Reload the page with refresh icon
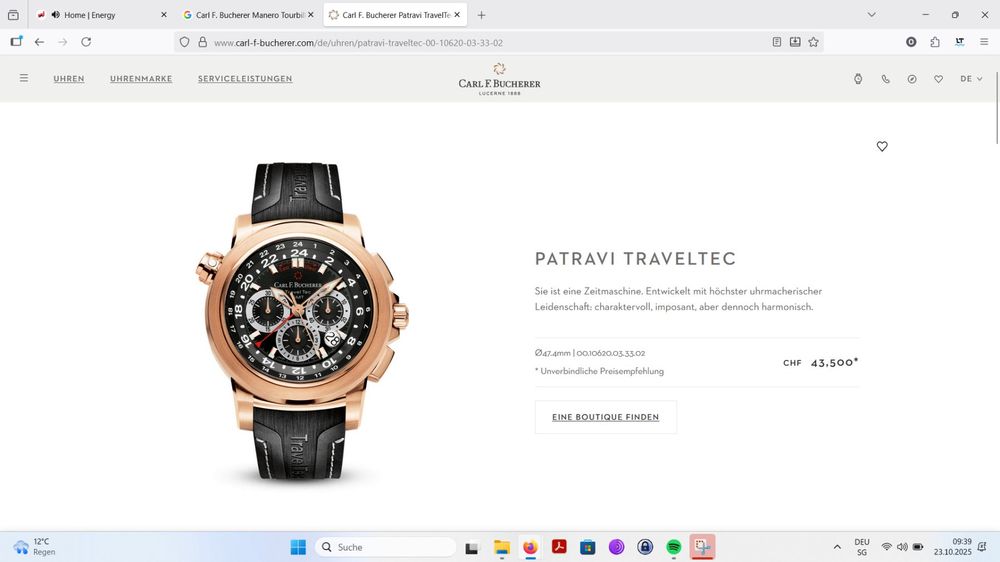1000x562 pixels. [86, 42]
